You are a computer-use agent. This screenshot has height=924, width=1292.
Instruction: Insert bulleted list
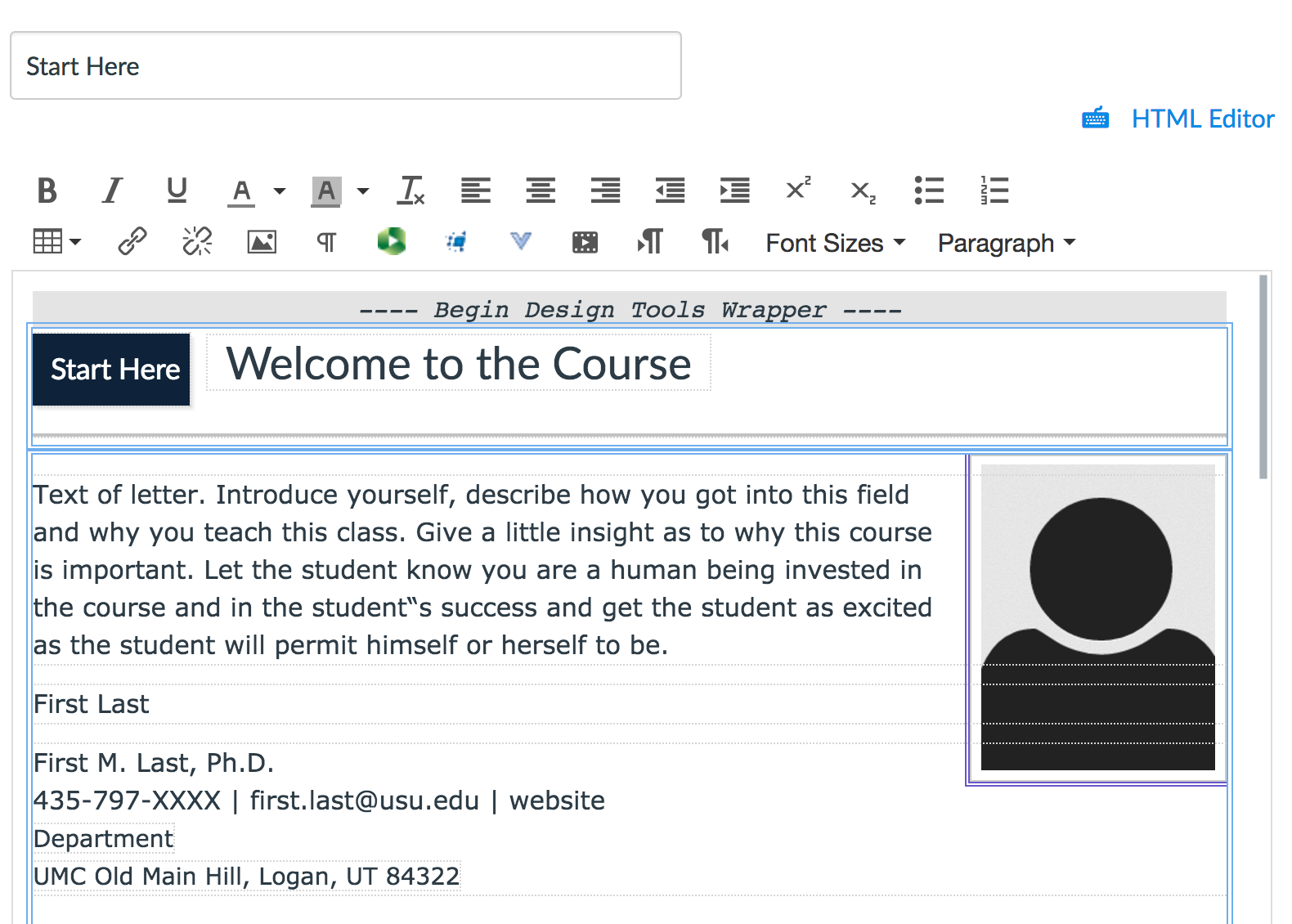[x=929, y=191]
